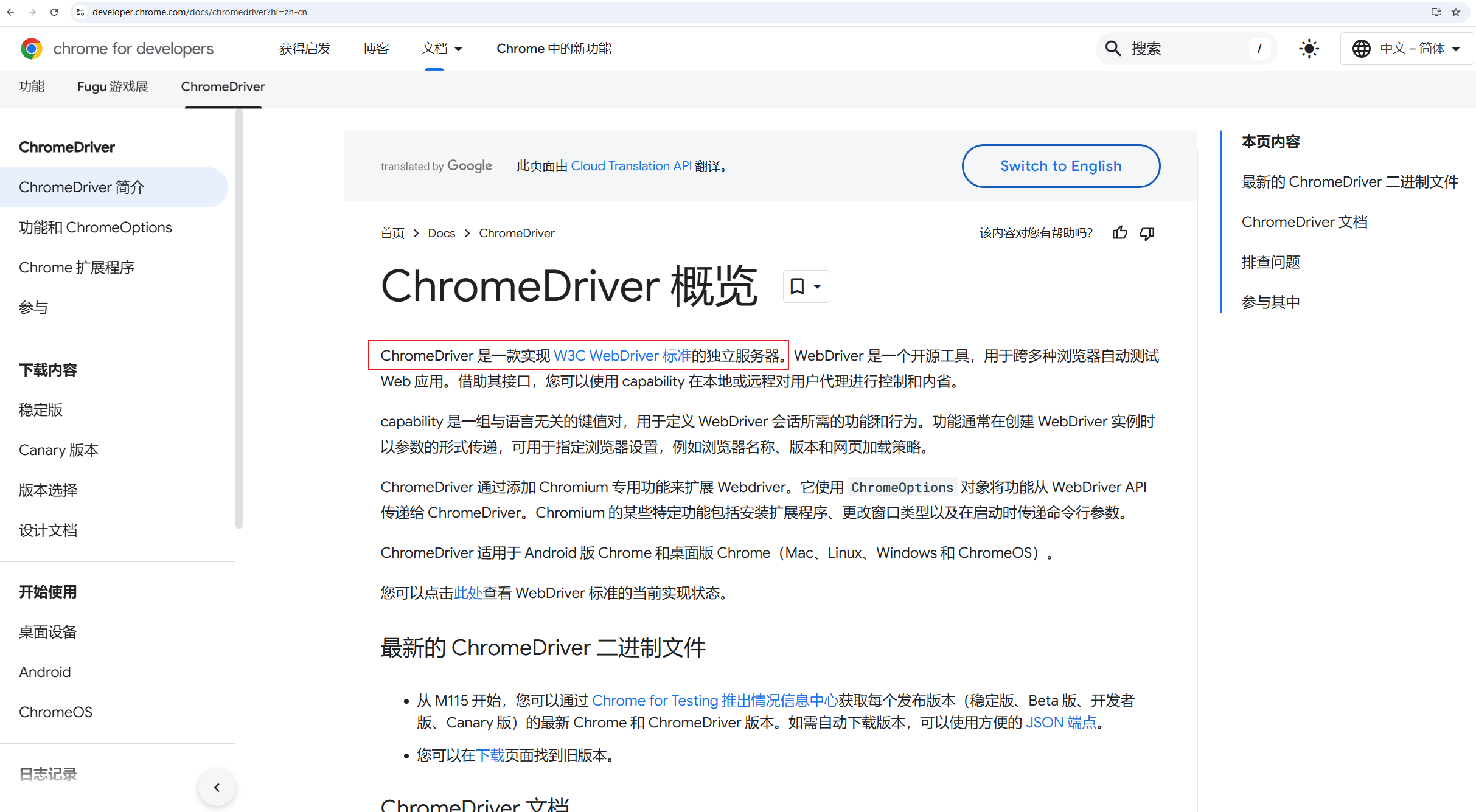This screenshot has height=812, width=1476.
Task: Click the 搜索 search input field
Action: pos(1186,49)
